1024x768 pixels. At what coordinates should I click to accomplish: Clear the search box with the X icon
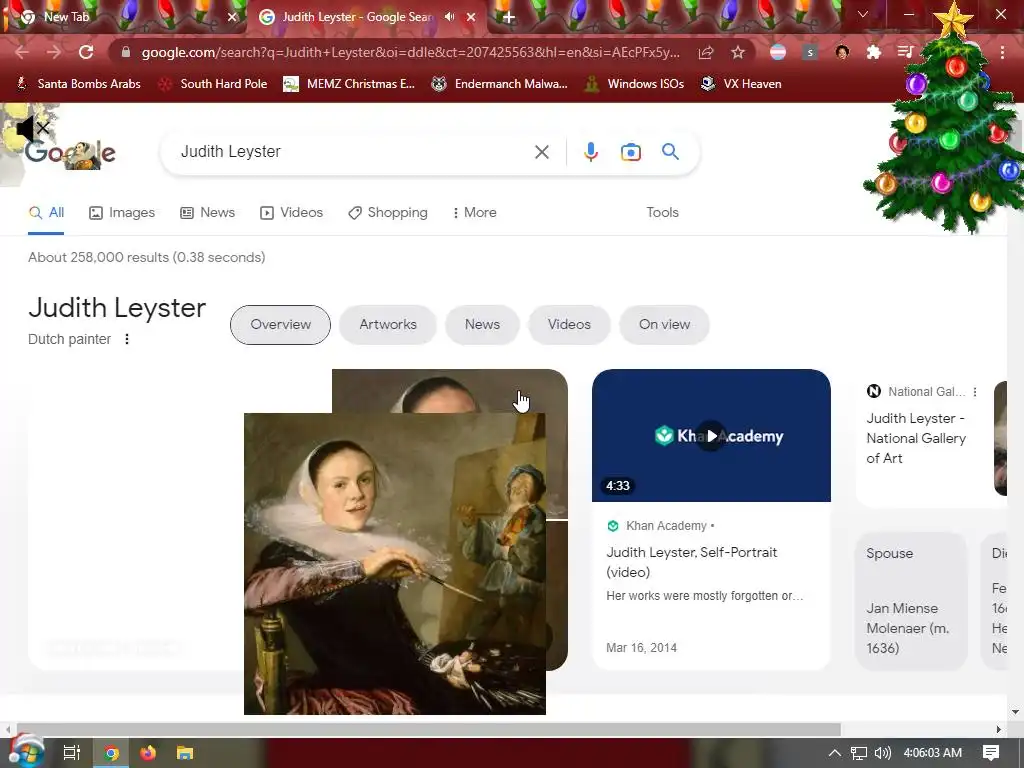(x=541, y=152)
